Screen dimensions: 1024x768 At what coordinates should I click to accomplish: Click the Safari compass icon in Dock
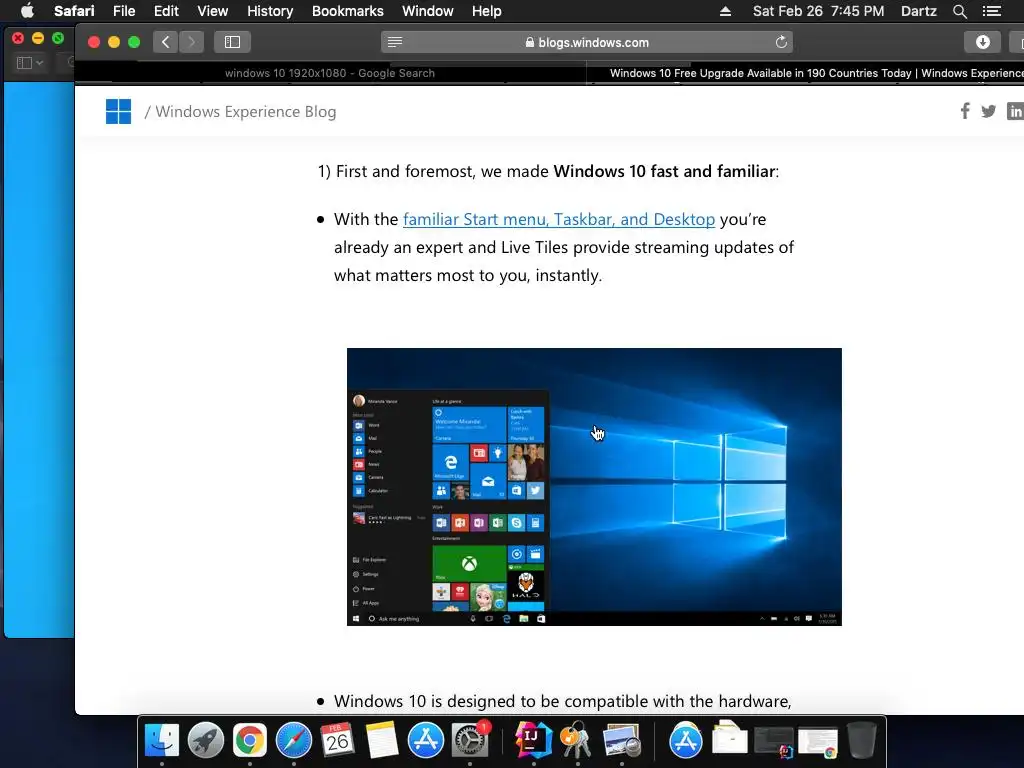(294, 740)
